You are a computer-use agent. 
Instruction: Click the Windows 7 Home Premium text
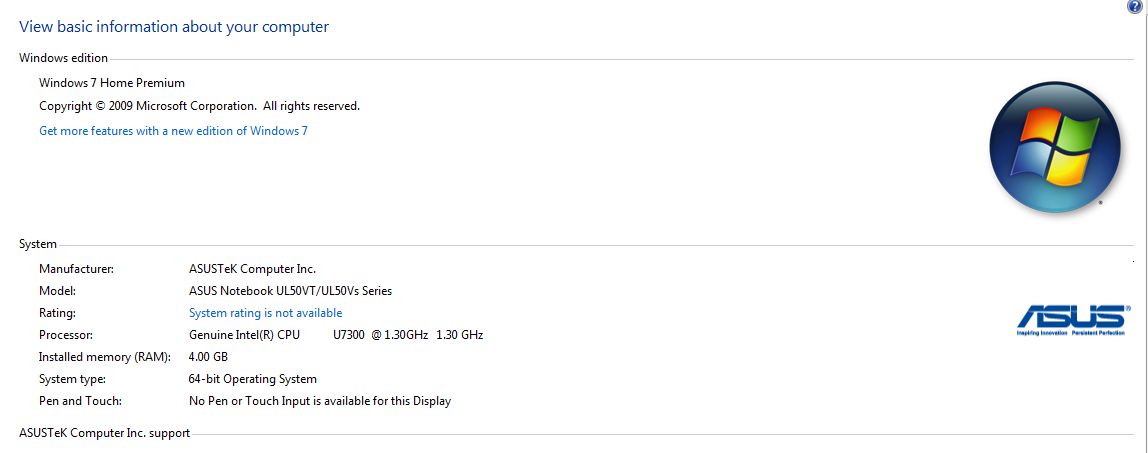[112, 83]
